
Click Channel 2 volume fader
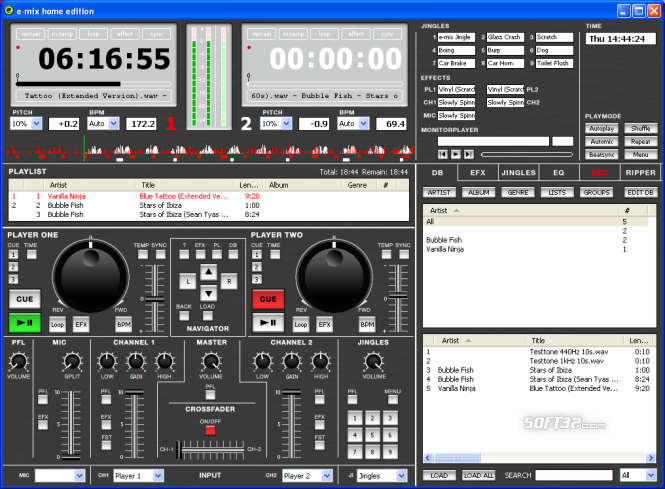click(x=291, y=393)
